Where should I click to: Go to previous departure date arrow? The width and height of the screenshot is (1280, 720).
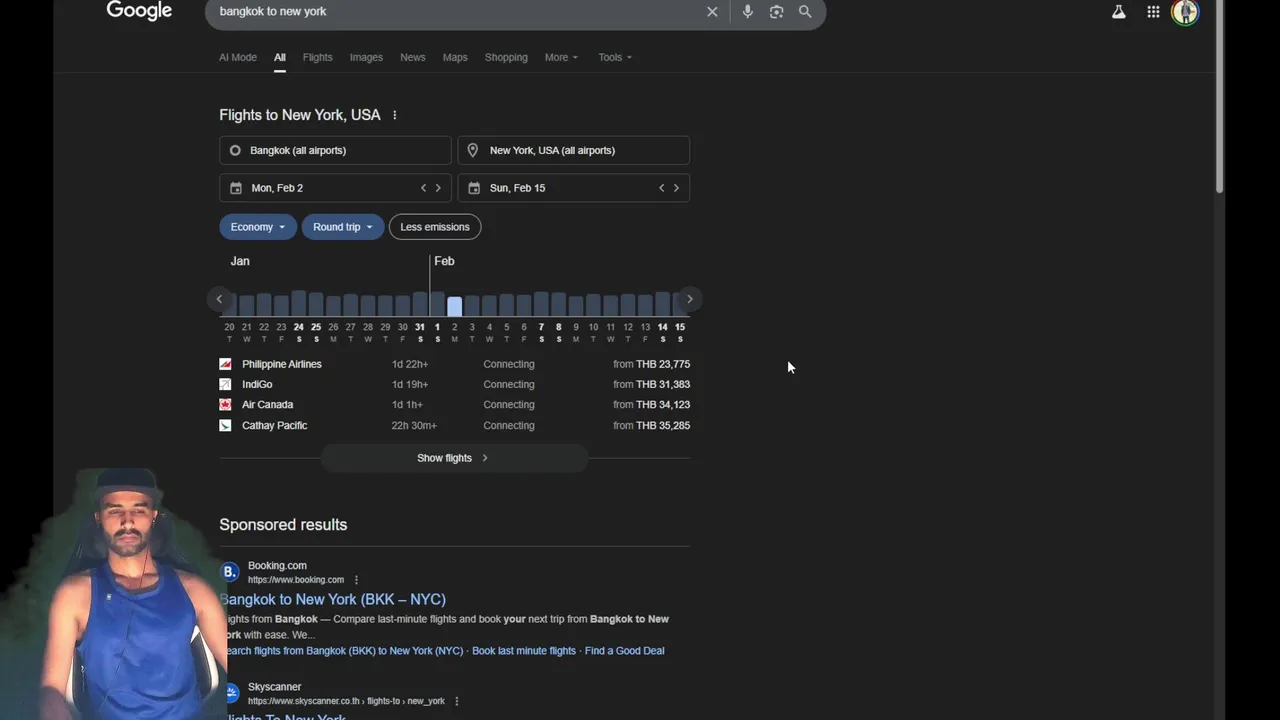click(423, 188)
